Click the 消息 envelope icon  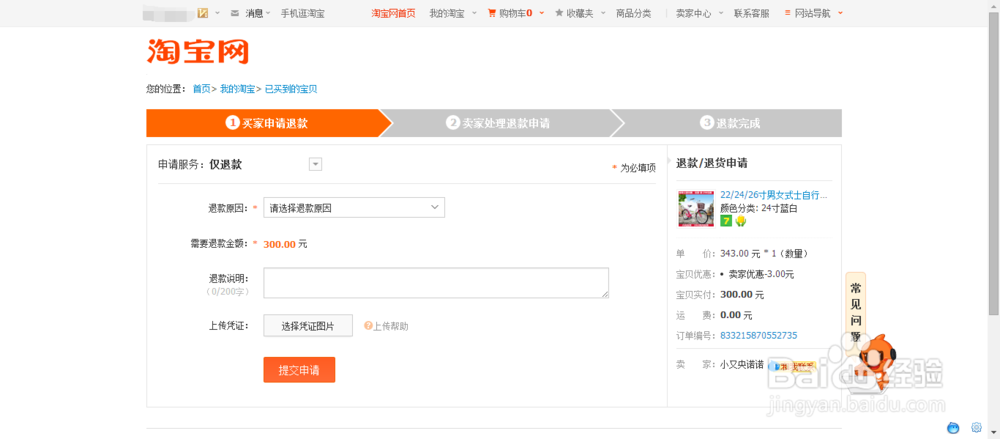coord(235,13)
